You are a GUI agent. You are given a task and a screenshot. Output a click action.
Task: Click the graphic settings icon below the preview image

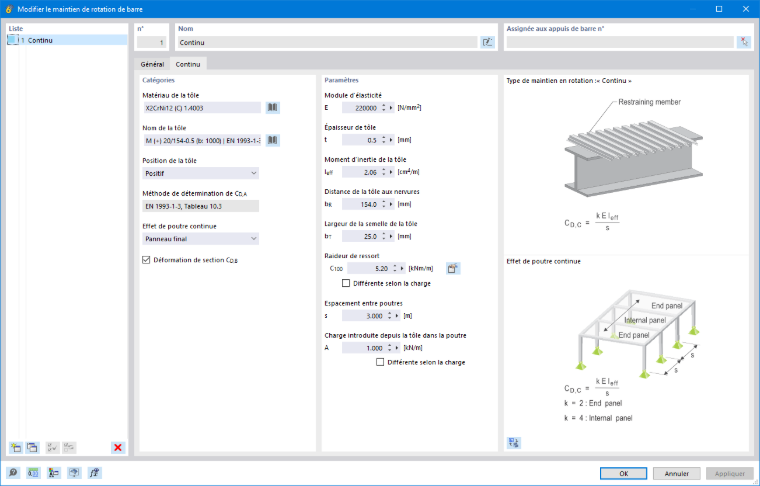click(x=514, y=442)
